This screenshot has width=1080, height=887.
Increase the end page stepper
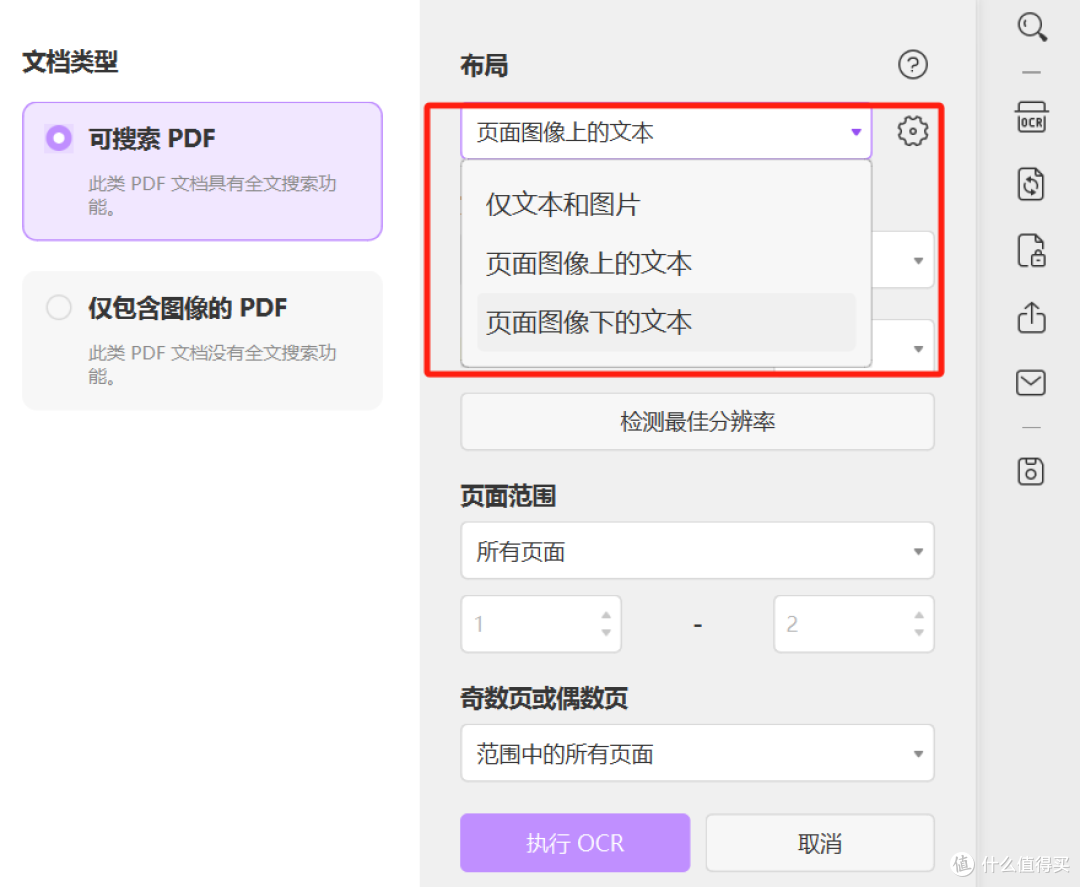coord(919,615)
